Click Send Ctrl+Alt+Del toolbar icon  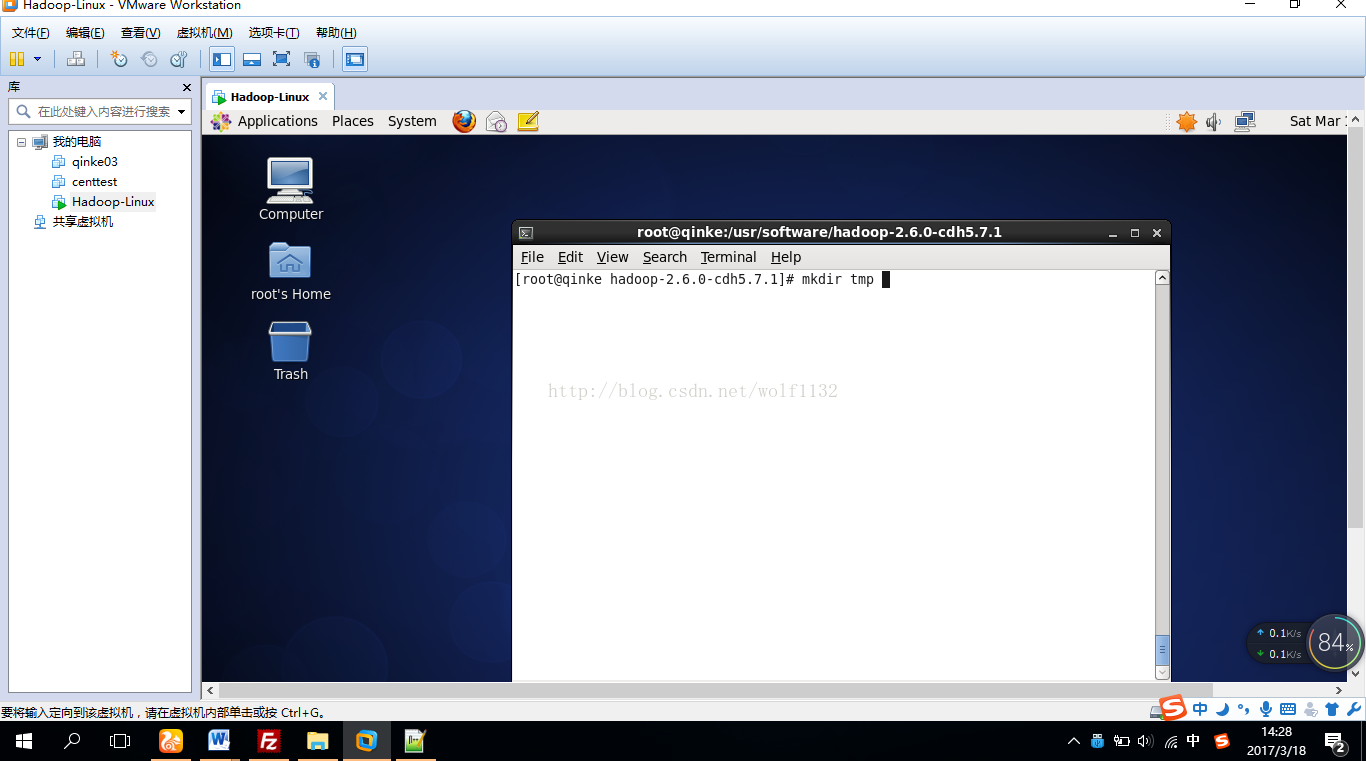click(x=75, y=59)
